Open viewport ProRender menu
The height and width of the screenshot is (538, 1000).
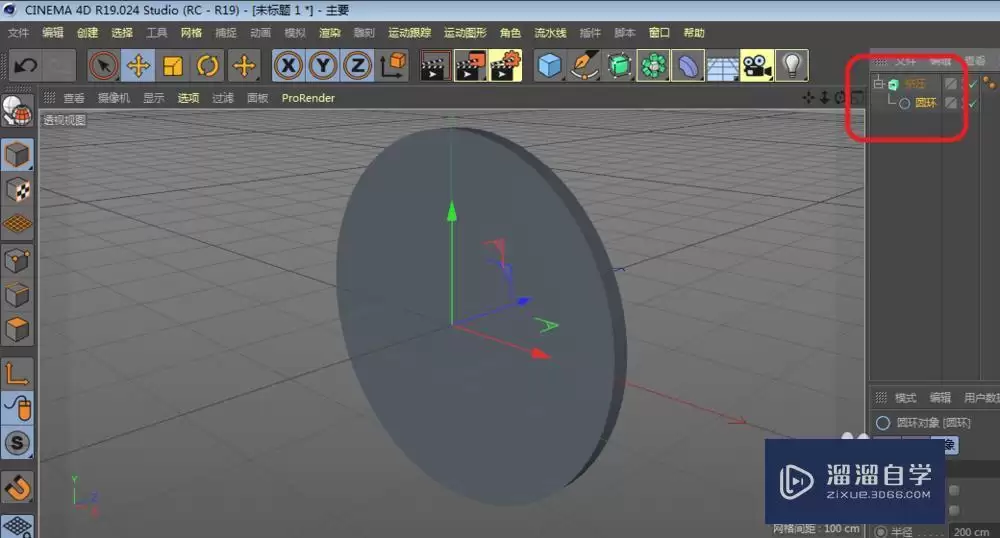[308, 98]
